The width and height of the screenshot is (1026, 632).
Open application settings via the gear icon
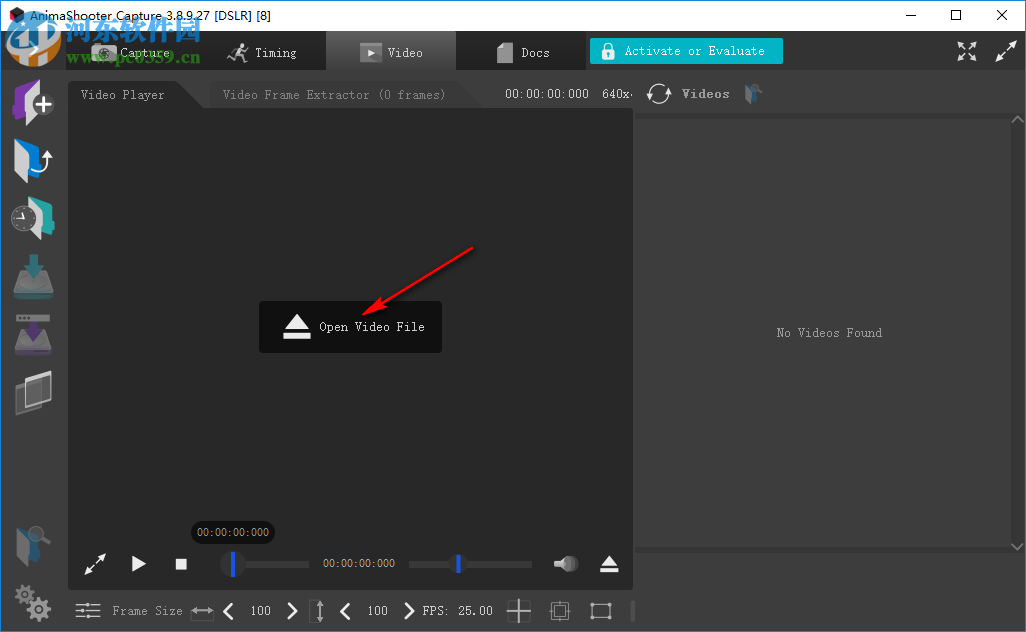point(33,603)
